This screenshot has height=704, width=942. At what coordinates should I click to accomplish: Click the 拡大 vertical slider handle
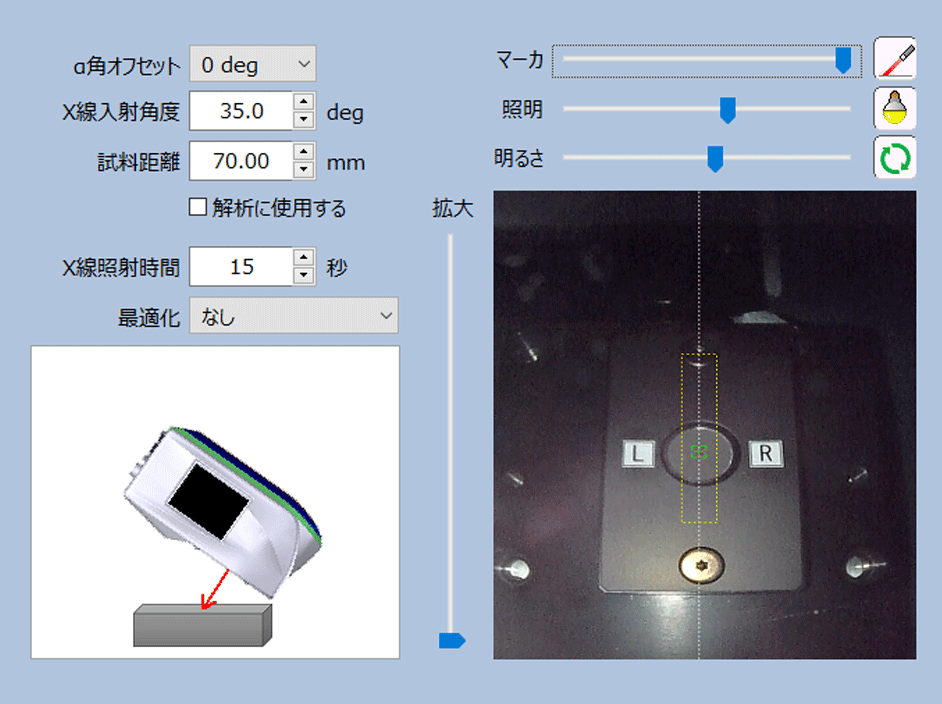coord(452,640)
